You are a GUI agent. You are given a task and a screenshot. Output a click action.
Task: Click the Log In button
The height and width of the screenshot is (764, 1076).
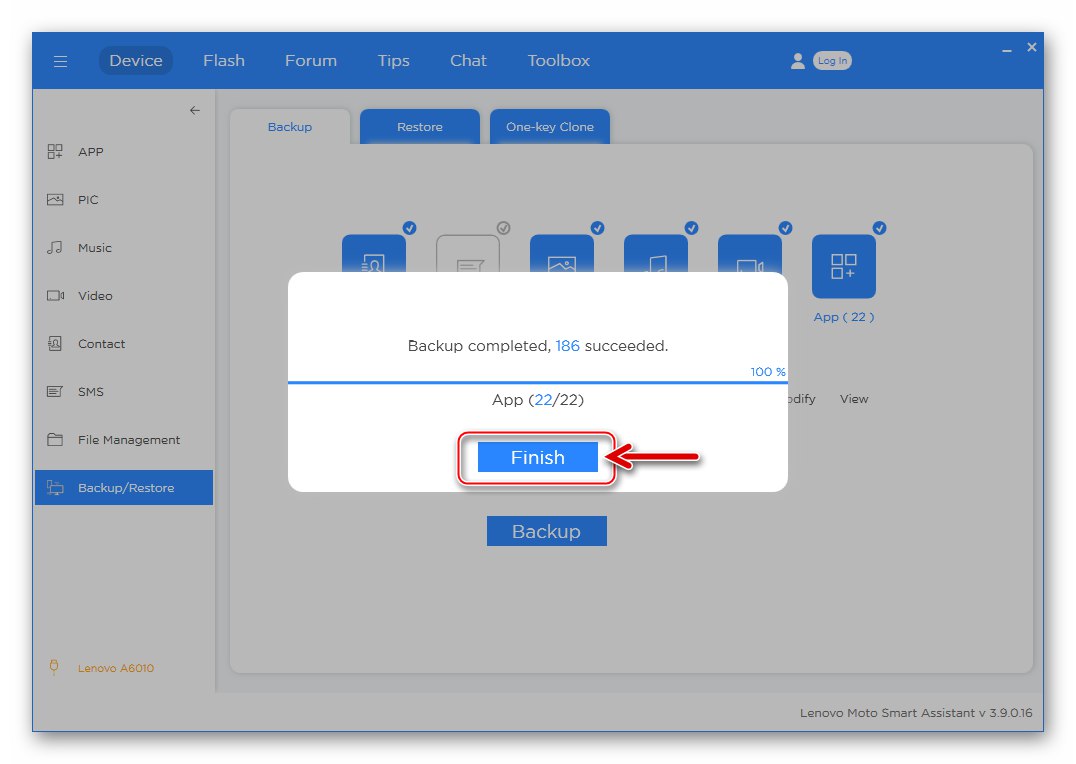click(832, 60)
